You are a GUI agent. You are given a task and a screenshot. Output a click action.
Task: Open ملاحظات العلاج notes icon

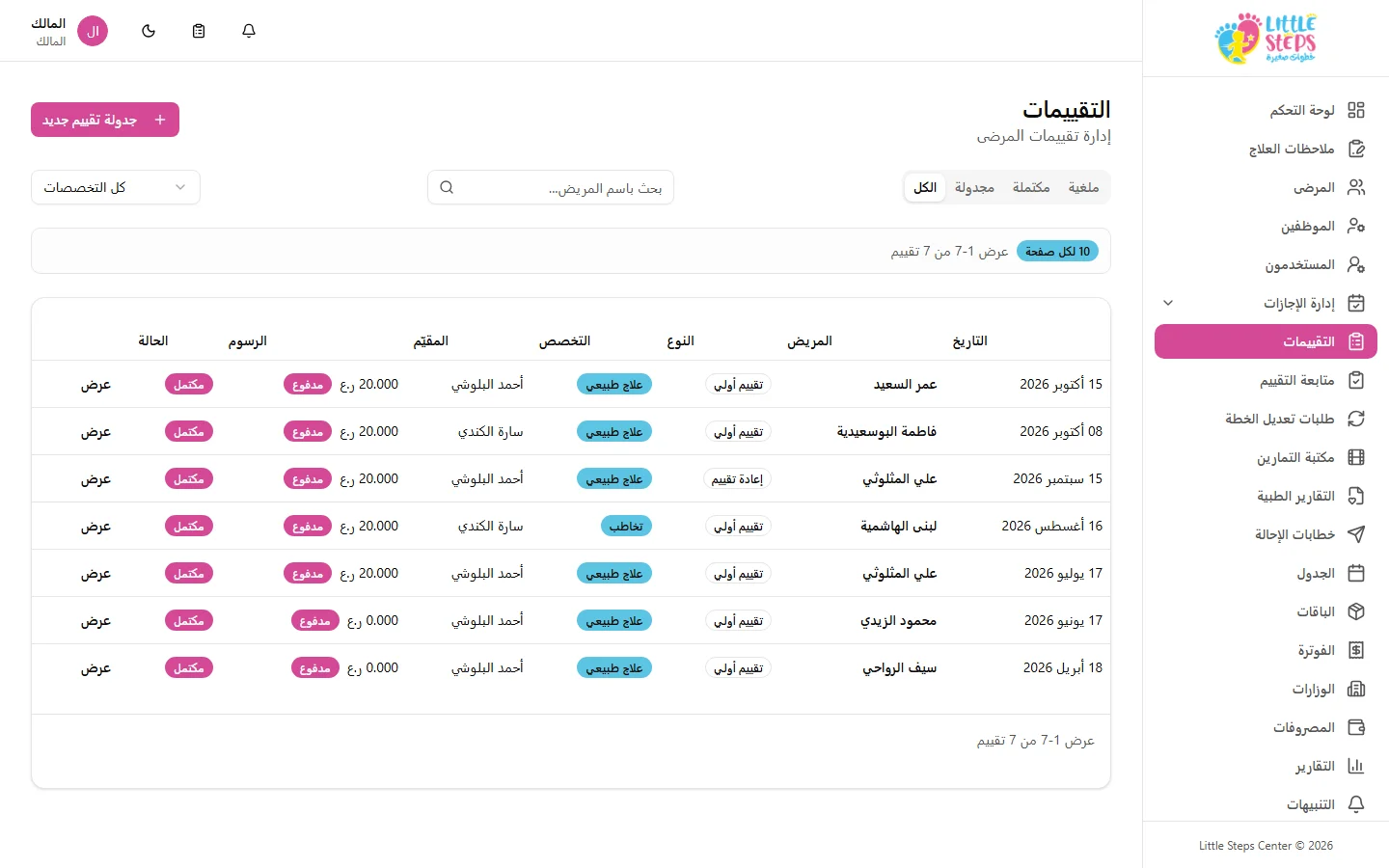1356,149
